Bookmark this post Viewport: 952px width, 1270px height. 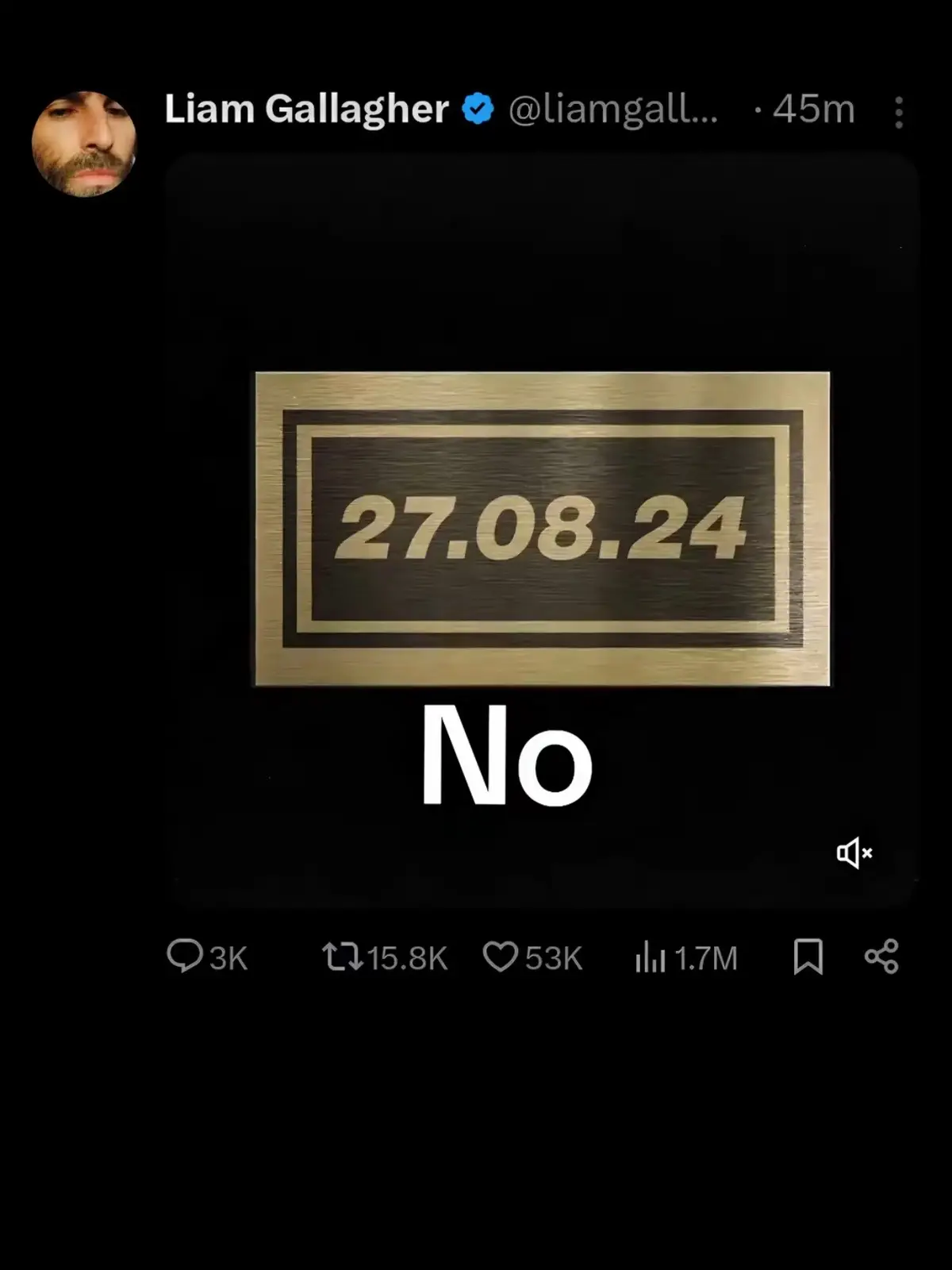click(x=808, y=956)
